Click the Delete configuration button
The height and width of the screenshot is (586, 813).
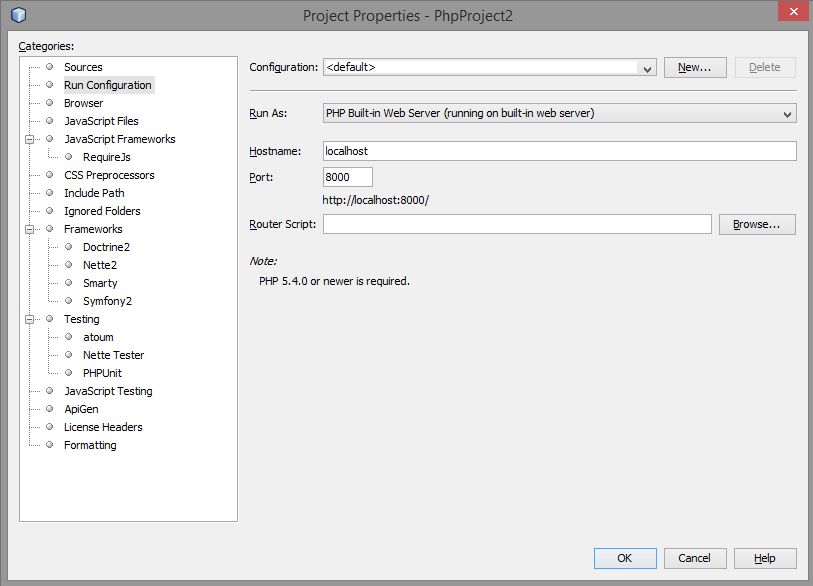coord(765,67)
